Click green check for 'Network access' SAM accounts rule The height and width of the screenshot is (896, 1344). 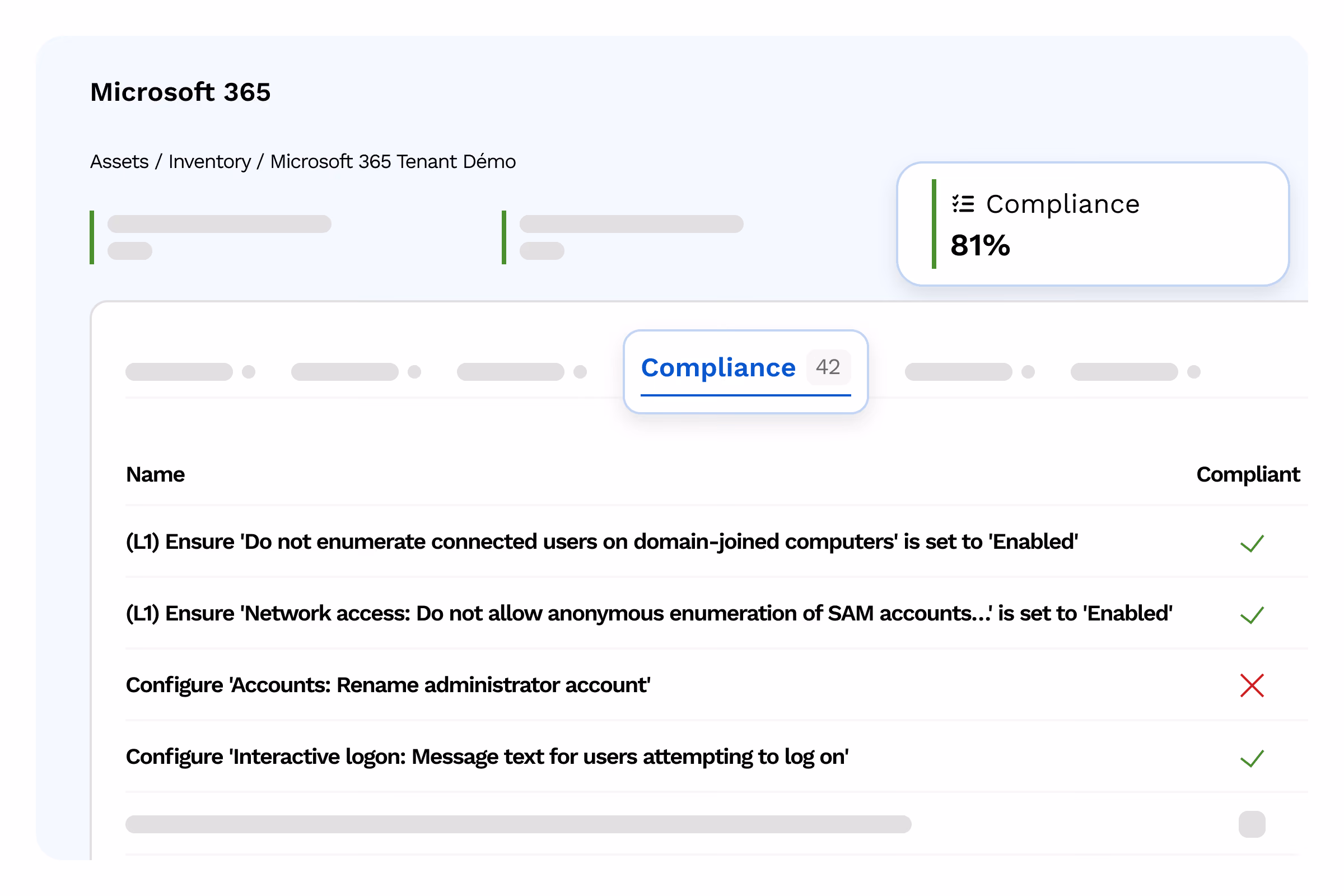coord(1252,615)
